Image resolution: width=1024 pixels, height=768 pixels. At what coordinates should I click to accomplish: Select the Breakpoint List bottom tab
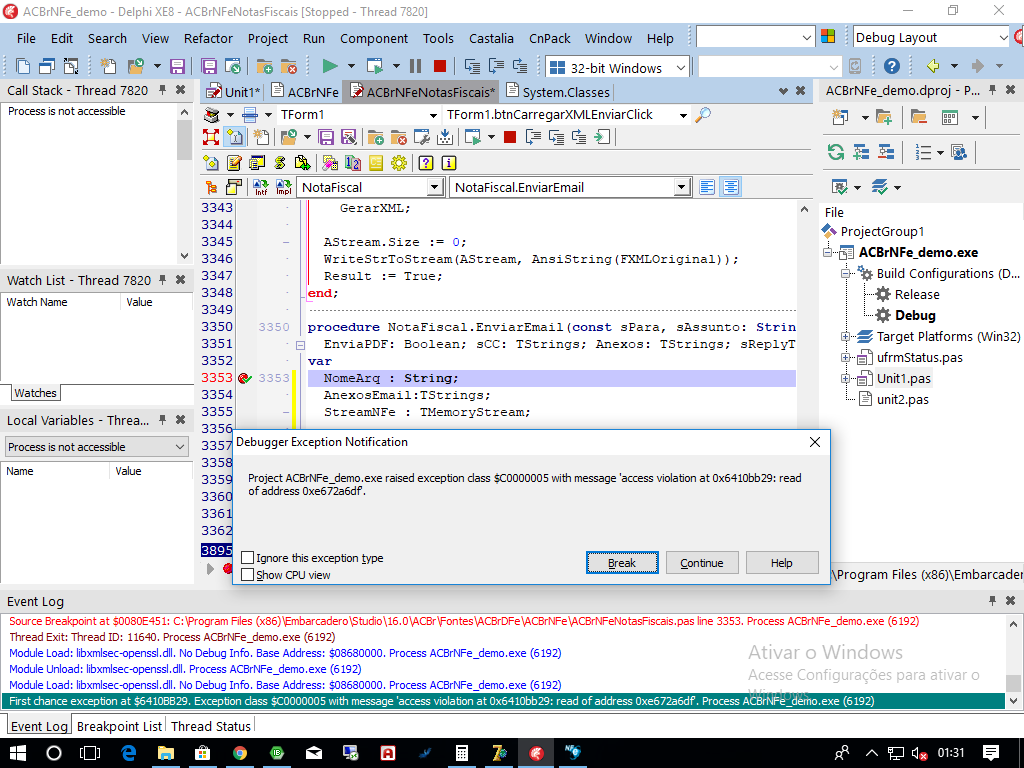pos(119,726)
